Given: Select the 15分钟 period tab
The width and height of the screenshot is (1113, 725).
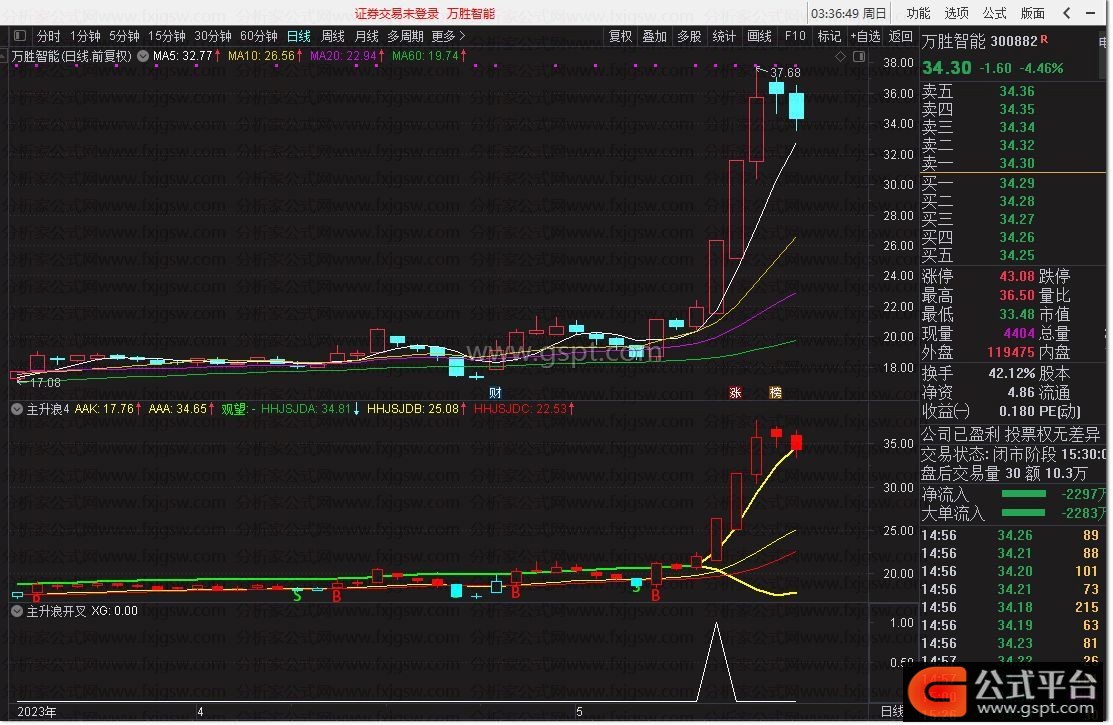Looking at the screenshot, I should coord(167,36).
